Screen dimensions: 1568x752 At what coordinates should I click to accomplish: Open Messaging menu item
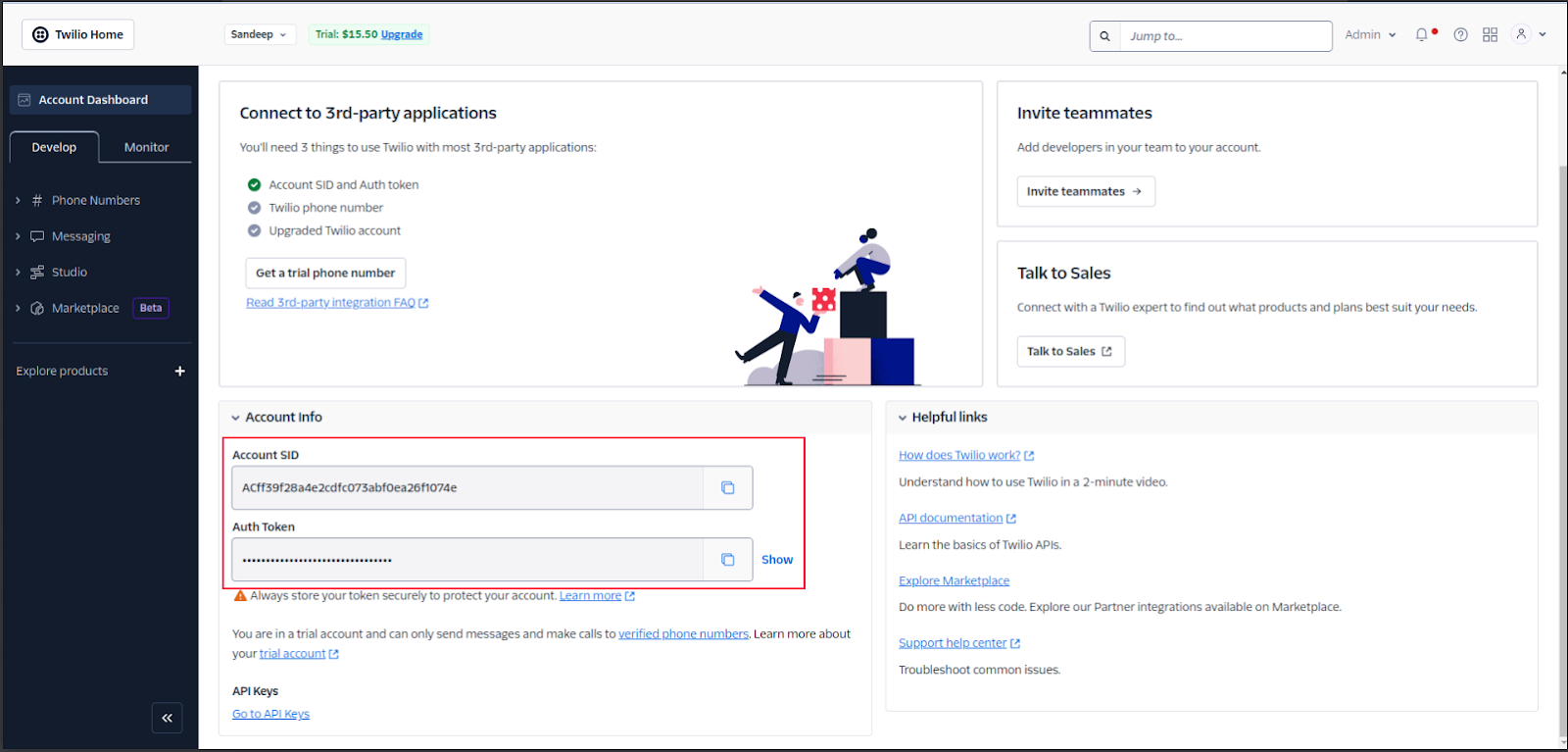[81, 236]
